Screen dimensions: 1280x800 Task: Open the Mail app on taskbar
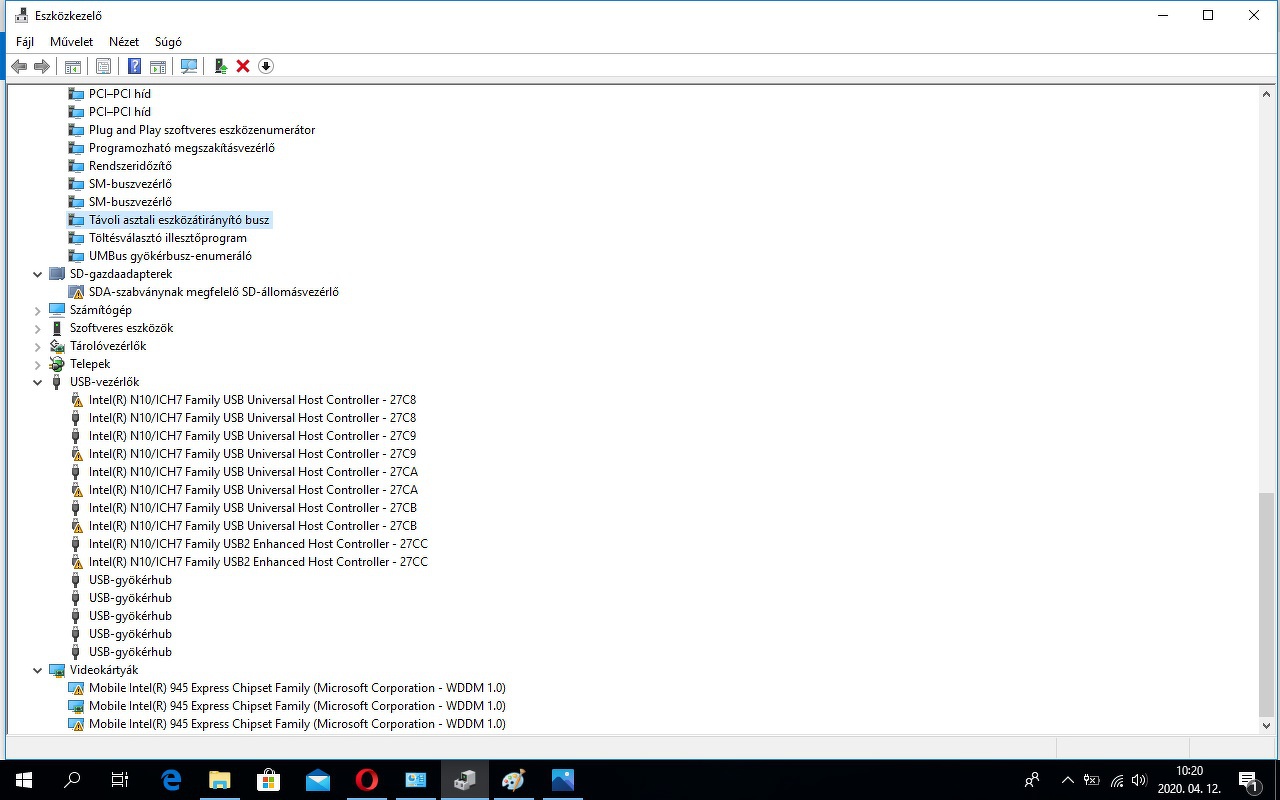[318, 780]
